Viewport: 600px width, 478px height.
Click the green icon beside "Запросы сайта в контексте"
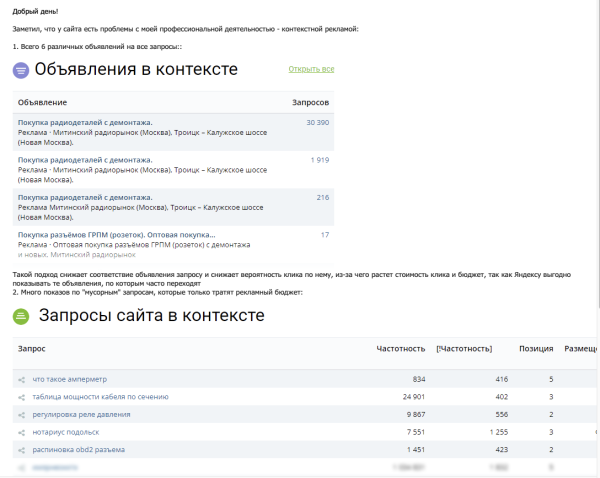pyautogui.click(x=21, y=317)
